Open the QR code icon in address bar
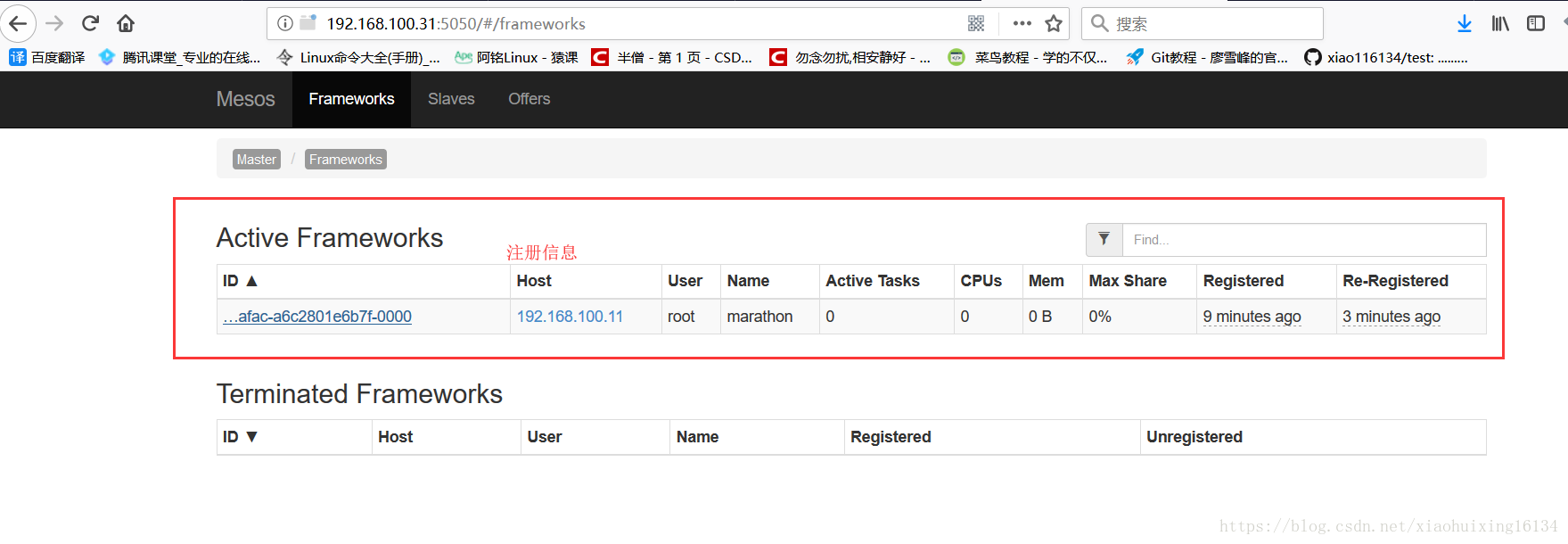Image resolution: width=1568 pixels, height=544 pixels. pyautogui.click(x=976, y=23)
